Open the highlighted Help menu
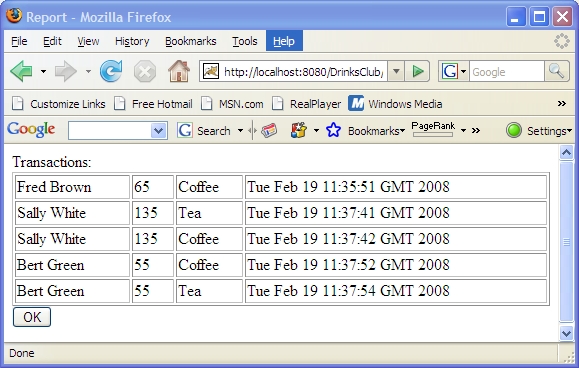This screenshot has width=579, height=368. (x=284, y=41)
